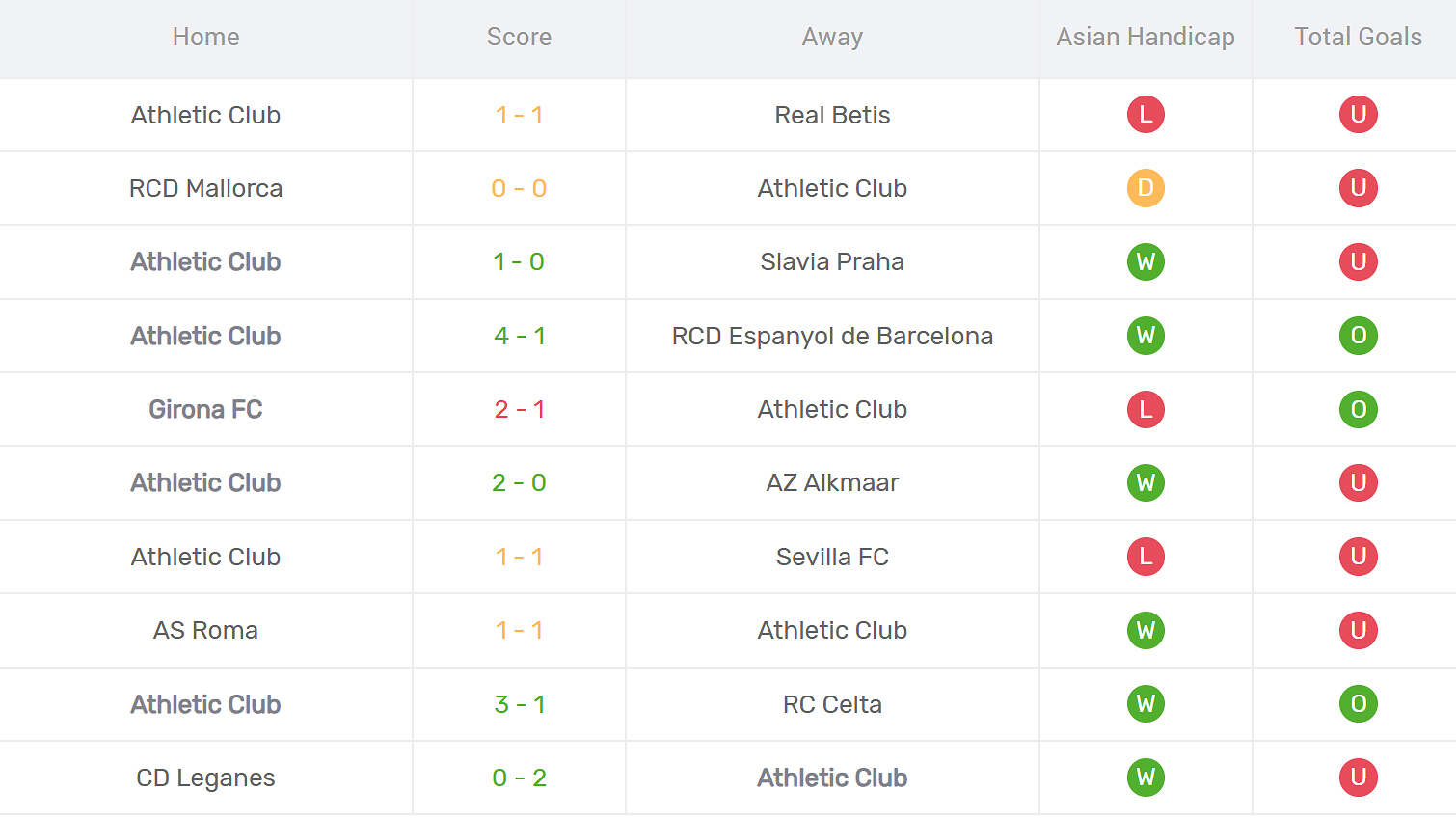Image resolution: width=1456 pixels, height=819 pixels.
Task: Open the Girona FC team link
Action: [205, 409]
